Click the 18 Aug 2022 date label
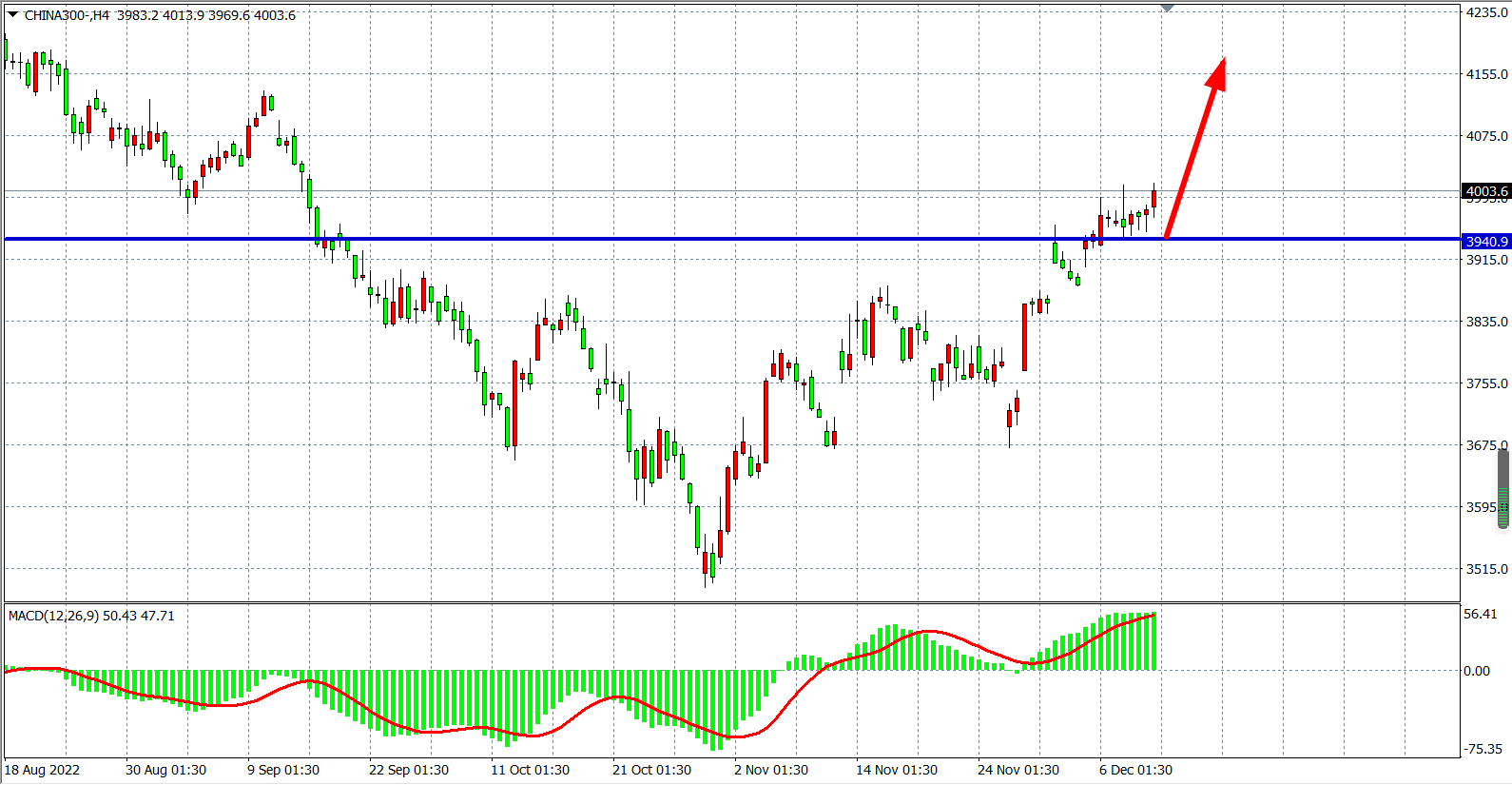Image resolution: width=1512 pixels, height=785 pixels. (43, 770)
